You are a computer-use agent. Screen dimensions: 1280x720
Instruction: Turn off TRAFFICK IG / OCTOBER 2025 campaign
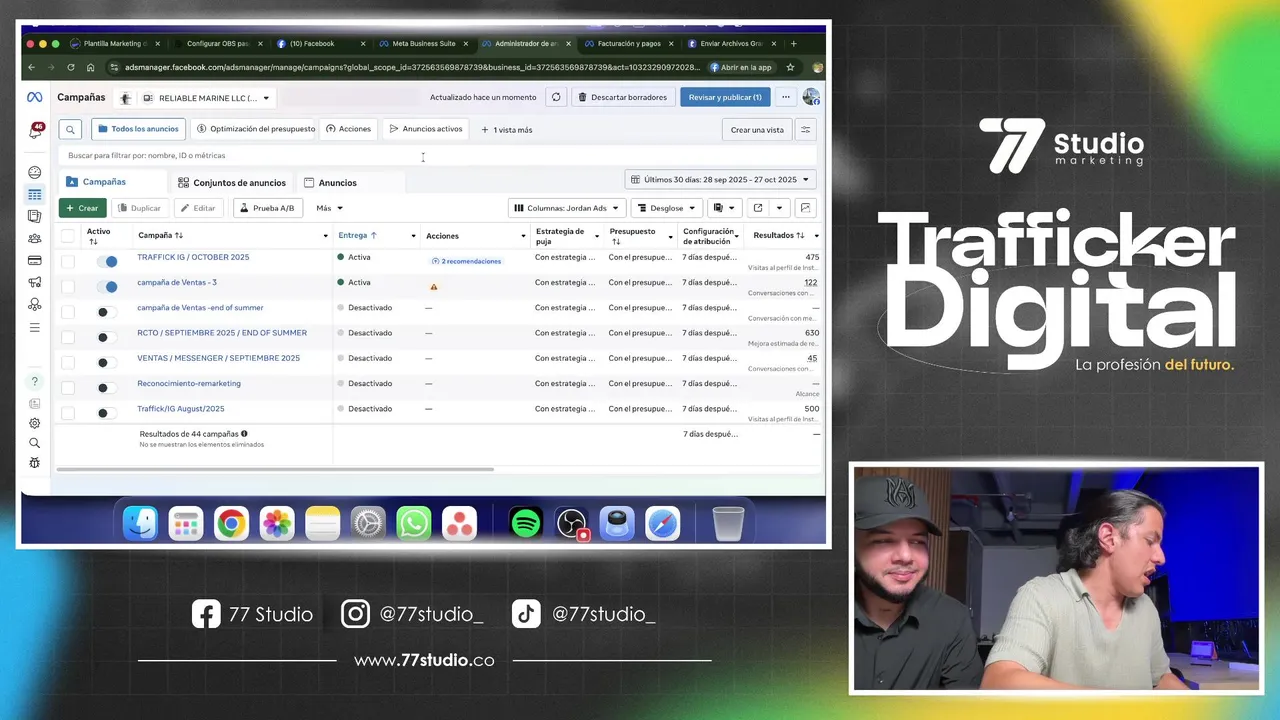107,261
